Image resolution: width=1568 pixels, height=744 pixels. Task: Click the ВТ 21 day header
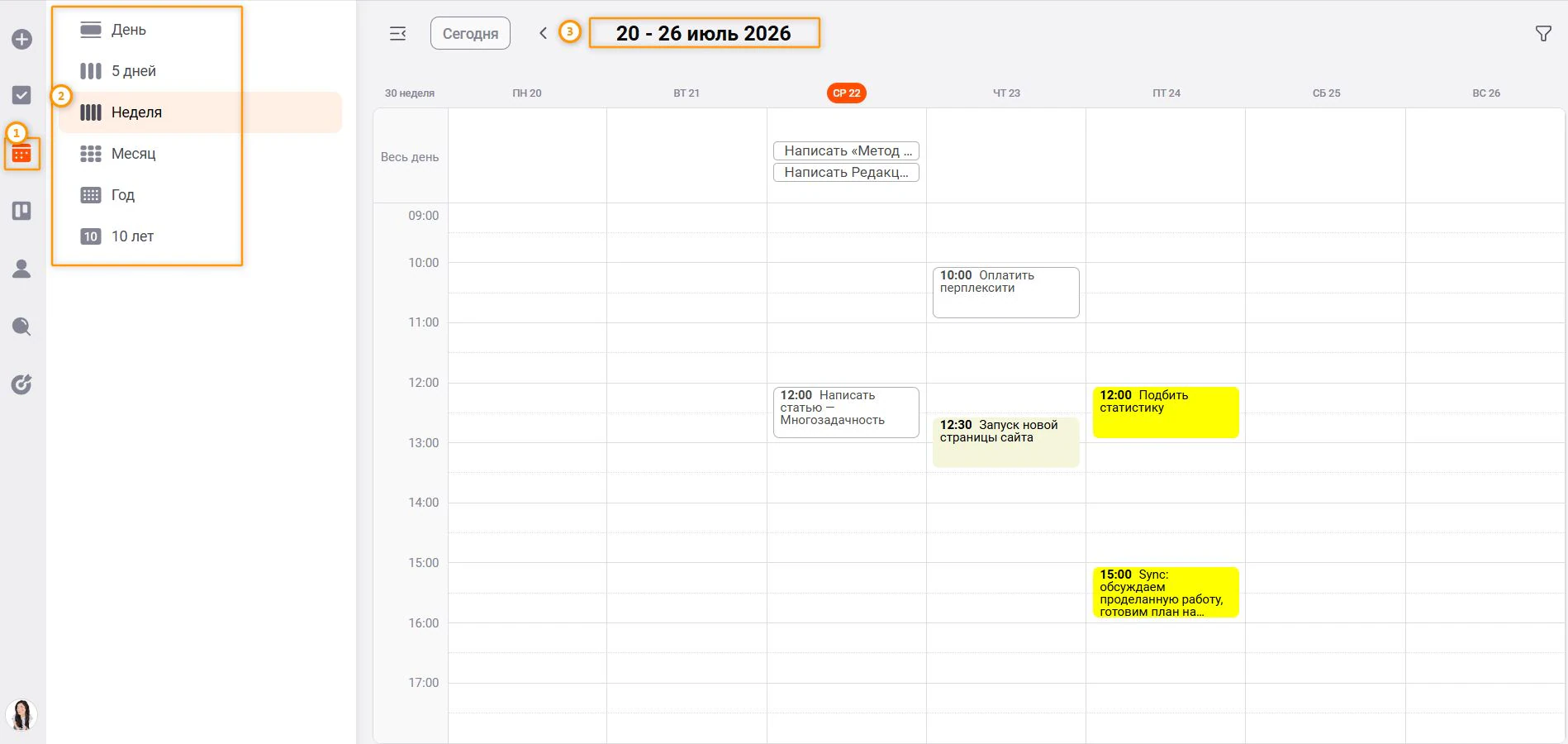687,93
